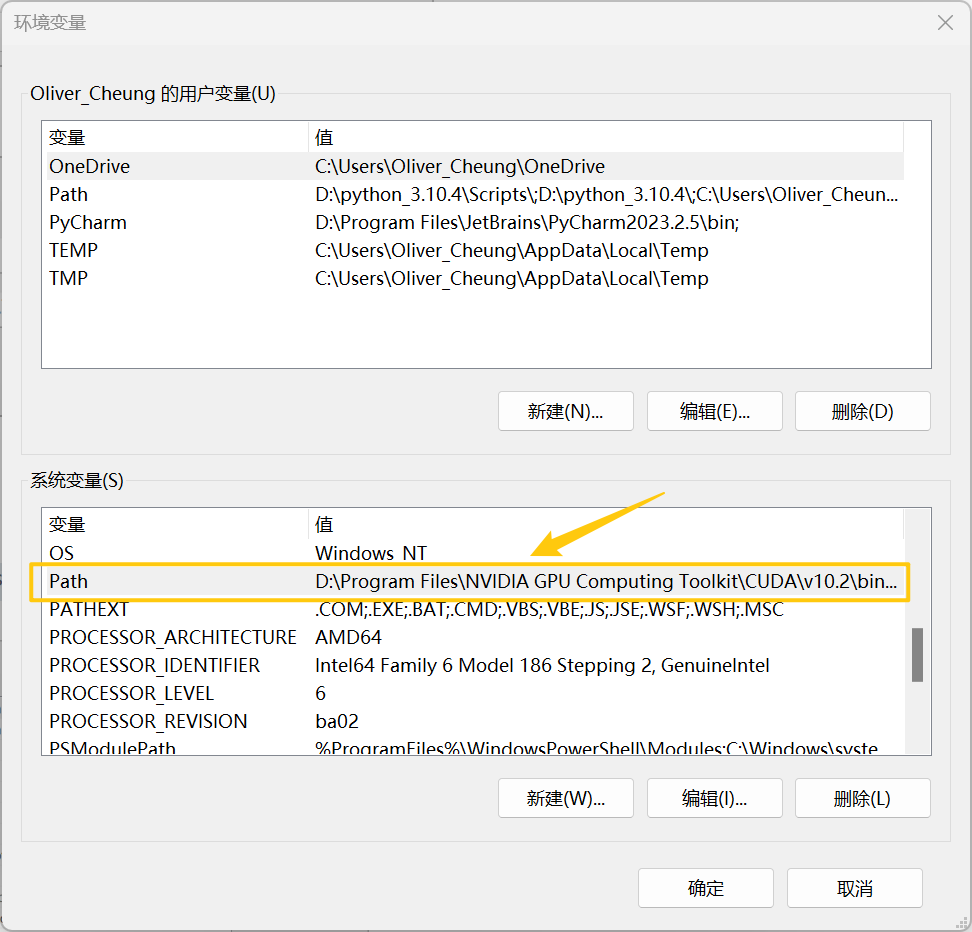The width and height of the screenshot is (972, 932).
Task: Click 新建(N) to create a user variable
Action: coord(565,411)
